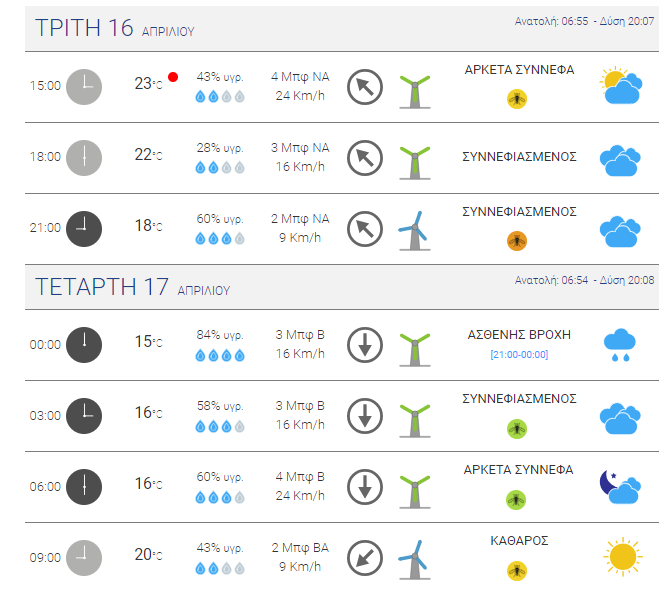
Task: Click the southwest wind arrow at 09:00
Action: tap(365, 558)
